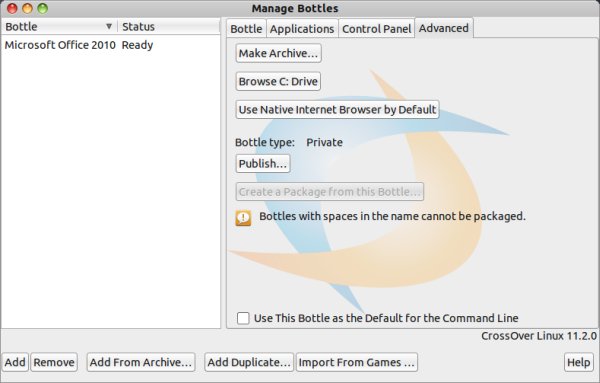The image size is (600, 383).
Task: Select the Advanced tab
Action: tap(444, 28)
